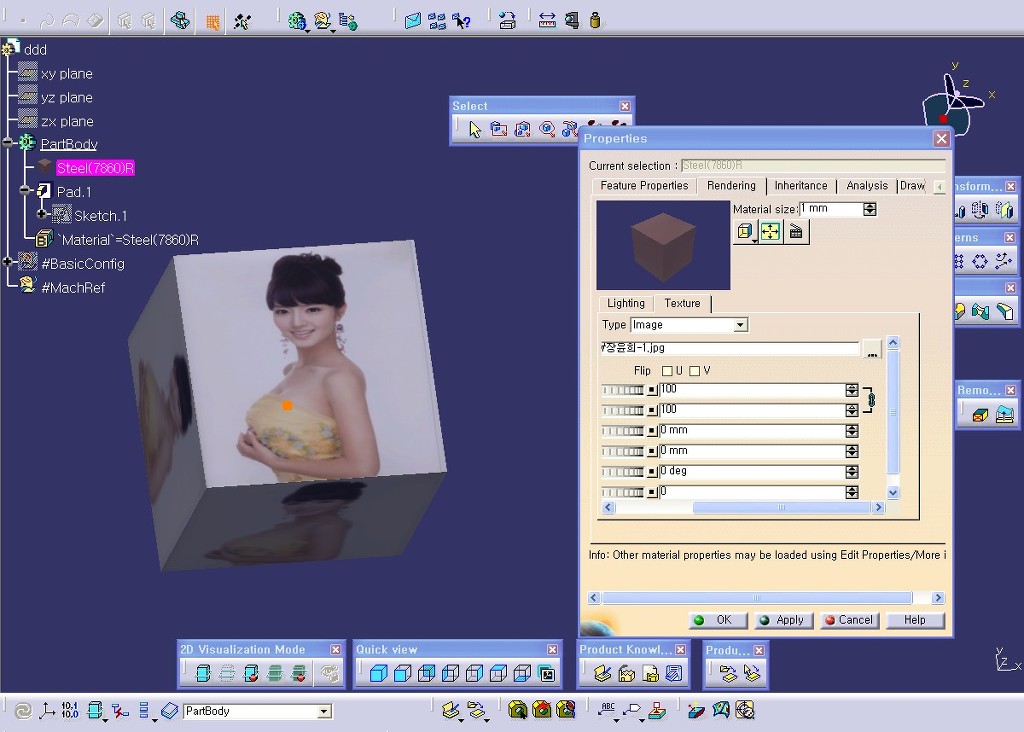1024x732 pixels.
Task: Expand the #BasicConfig tree node
Action: [x=8, y=263]
